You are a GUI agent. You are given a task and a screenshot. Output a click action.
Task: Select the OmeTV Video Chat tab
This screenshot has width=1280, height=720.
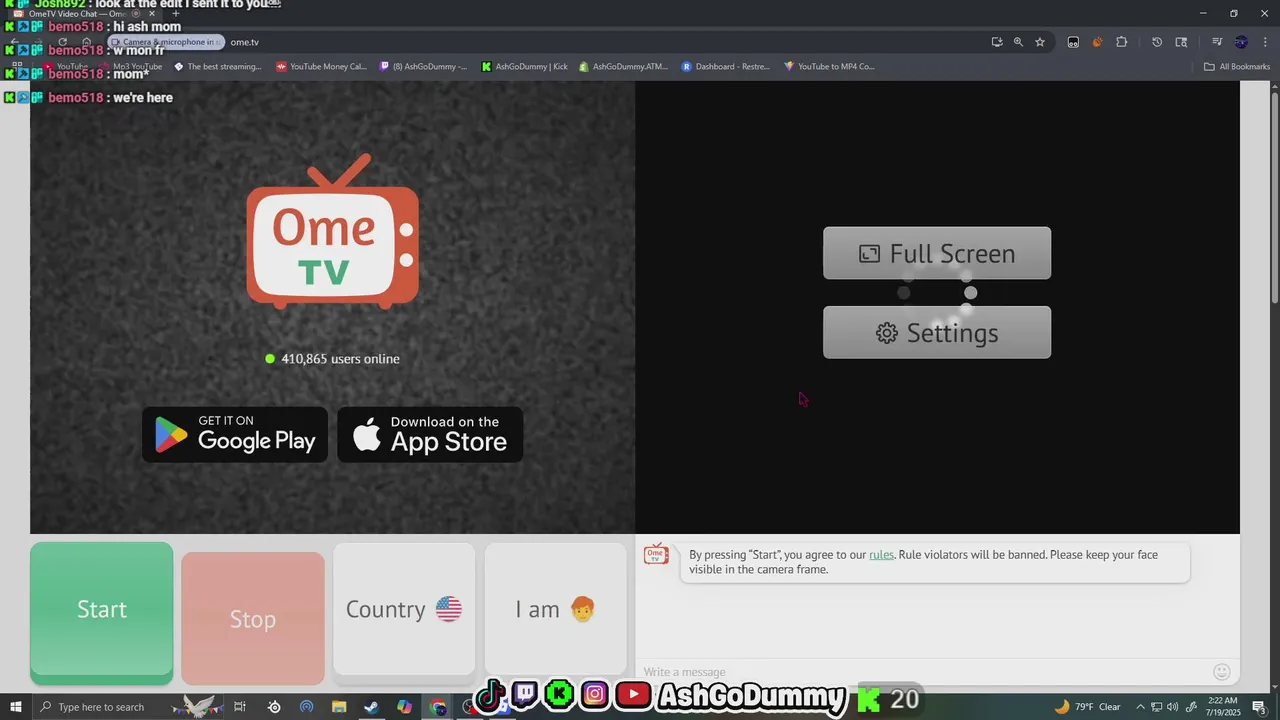point(85,14)
